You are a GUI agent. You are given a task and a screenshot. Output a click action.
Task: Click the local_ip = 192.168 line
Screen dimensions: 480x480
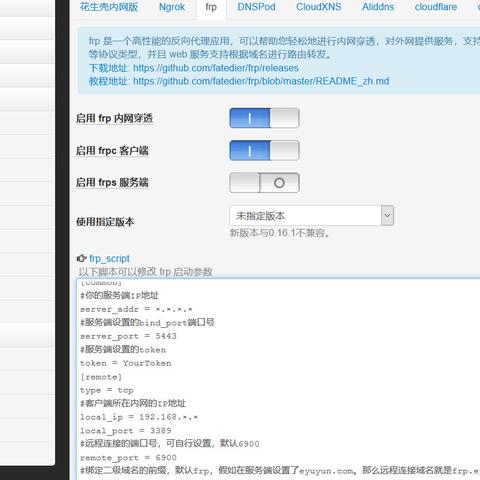(x=139, y=417)
